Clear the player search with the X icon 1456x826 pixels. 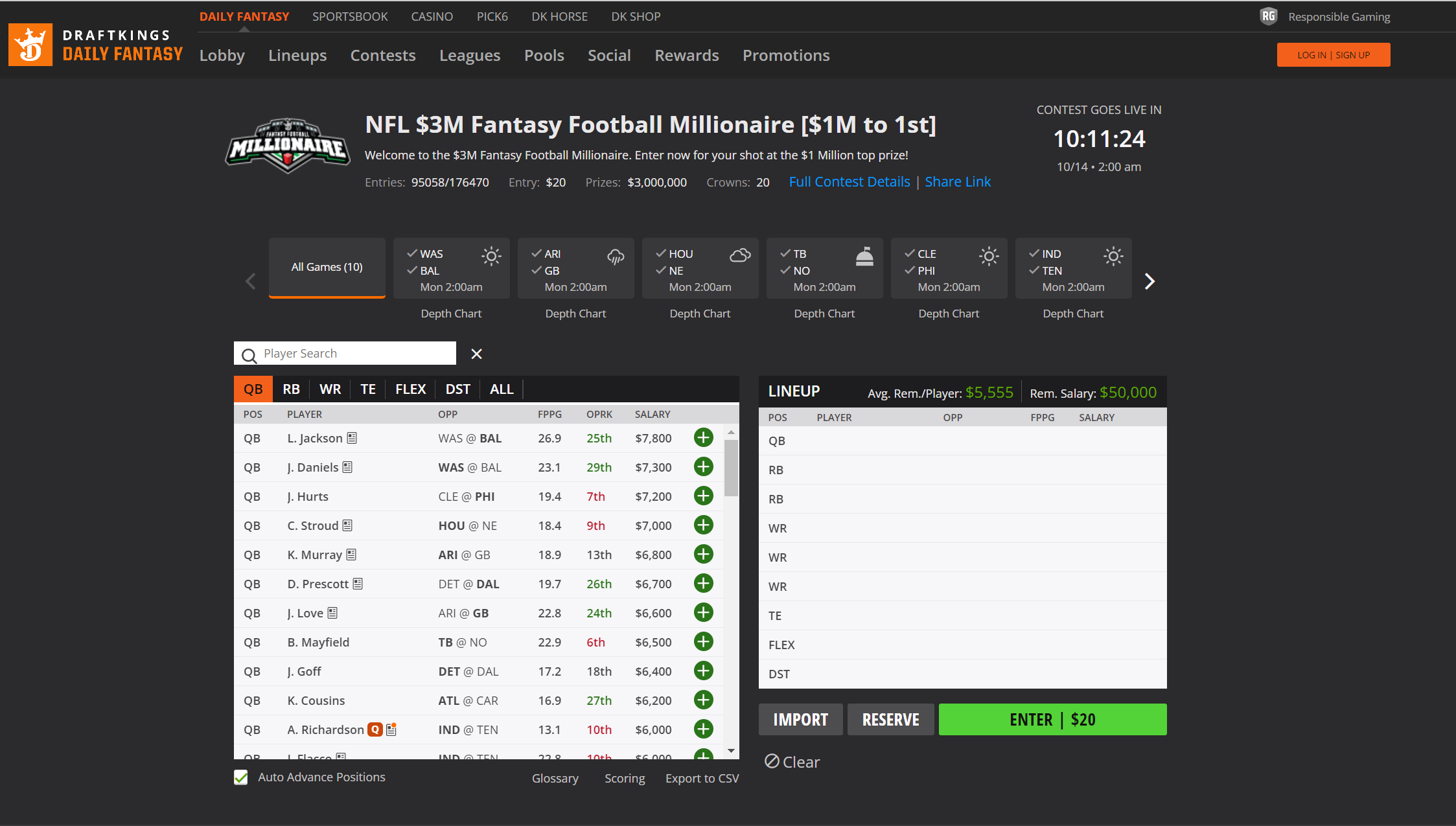476,354
